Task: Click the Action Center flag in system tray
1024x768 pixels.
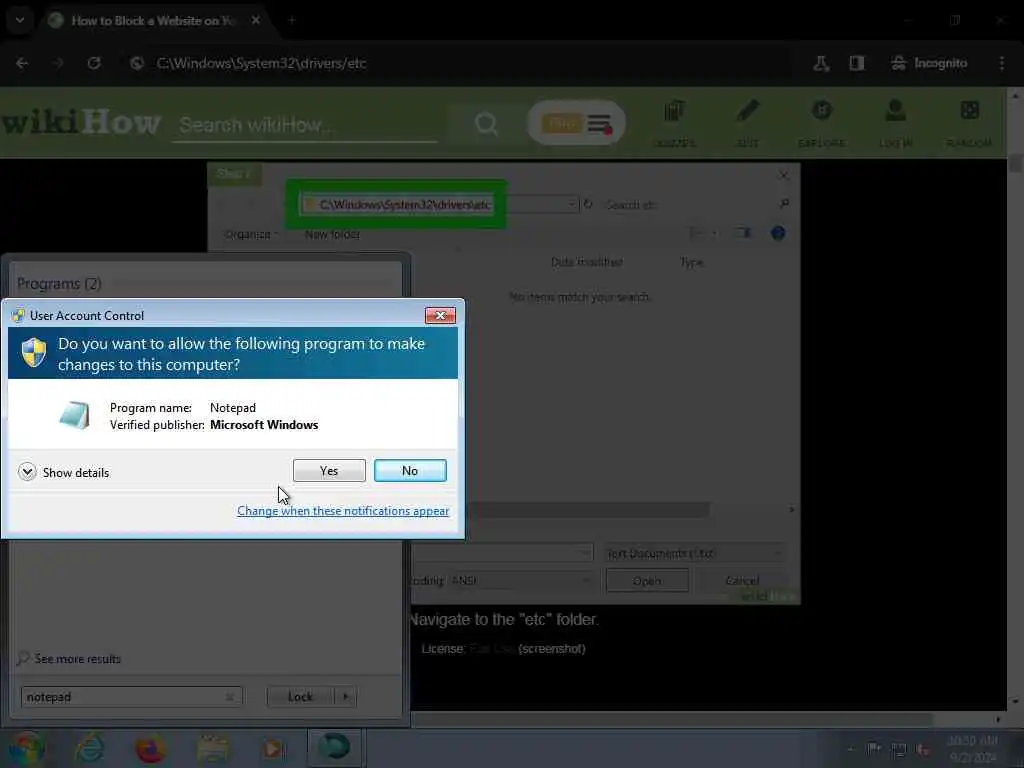Action: (874, 749)
